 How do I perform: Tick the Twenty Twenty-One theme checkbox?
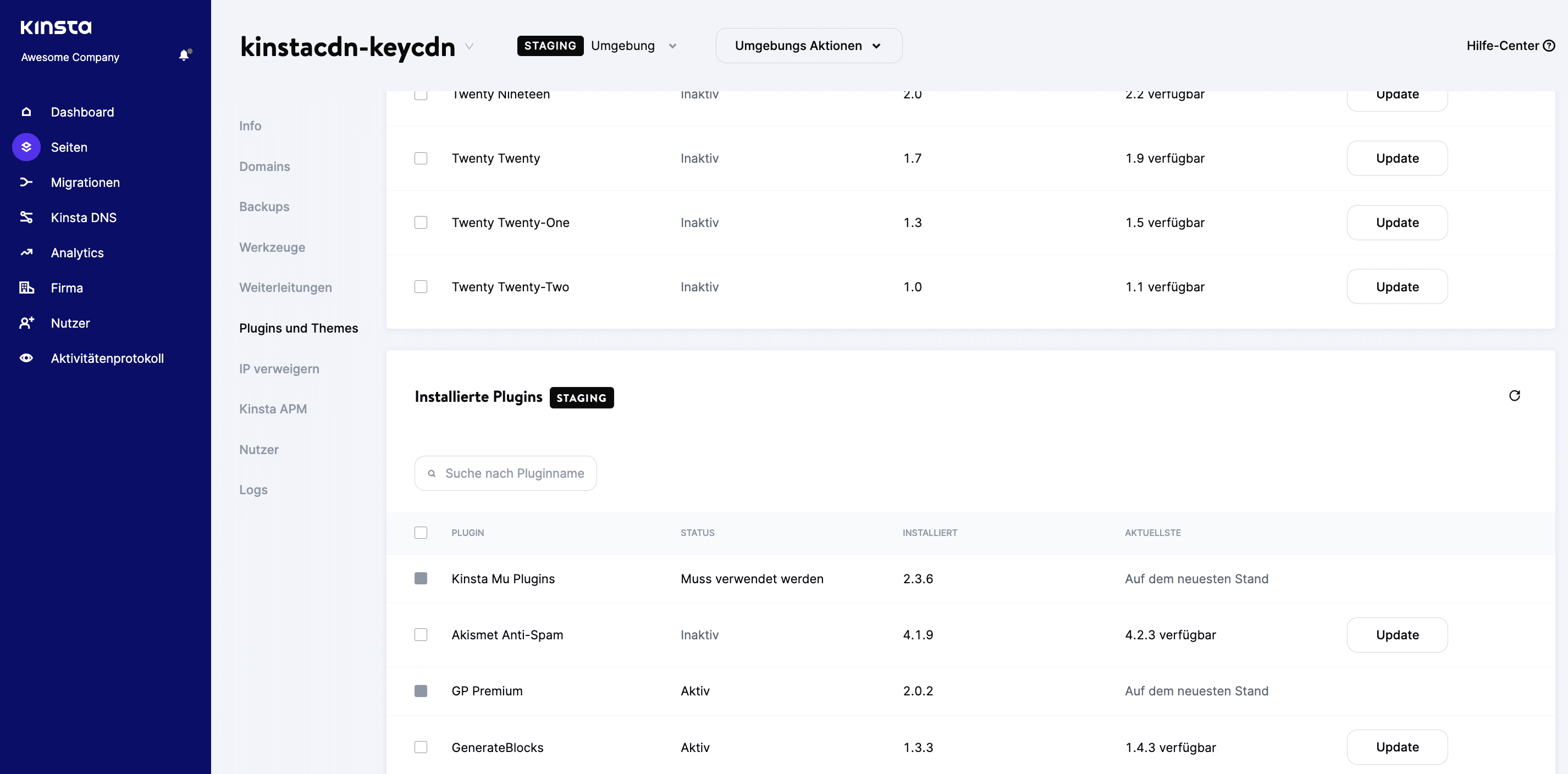click(421, 223)
